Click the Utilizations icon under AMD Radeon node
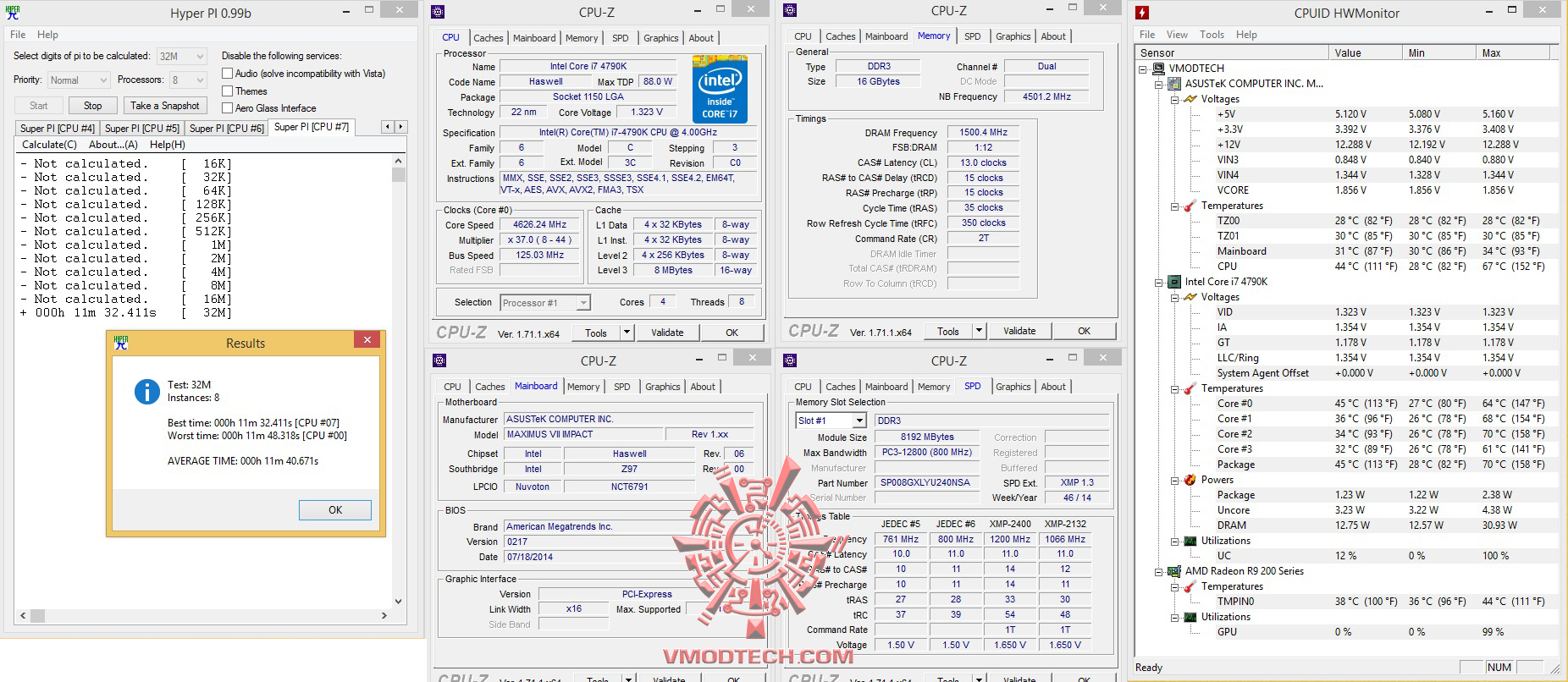The width and height of the screenshot is (1568, 682). (x=1190, y=617)
